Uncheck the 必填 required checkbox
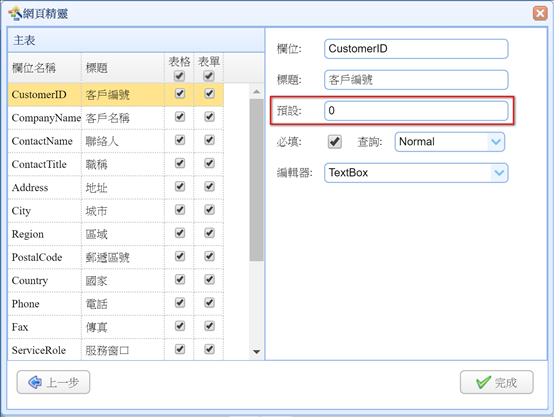The height and width of the screenshot is (417, 554). point(334,142)
